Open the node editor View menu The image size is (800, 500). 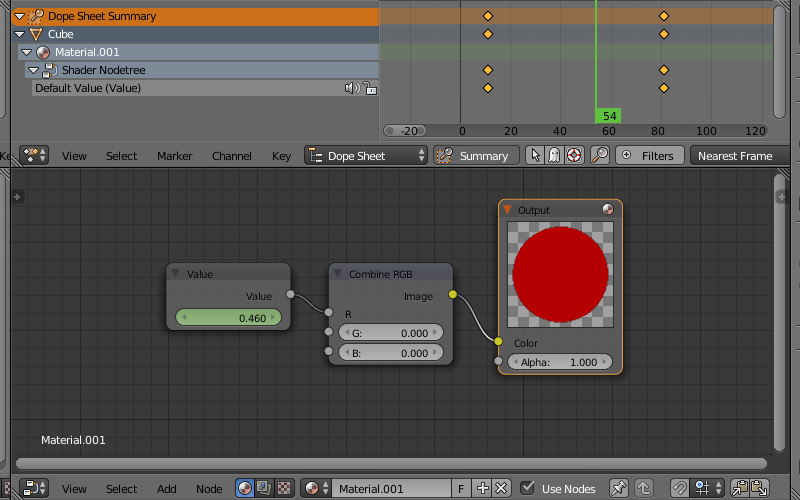tap(74, 489)
